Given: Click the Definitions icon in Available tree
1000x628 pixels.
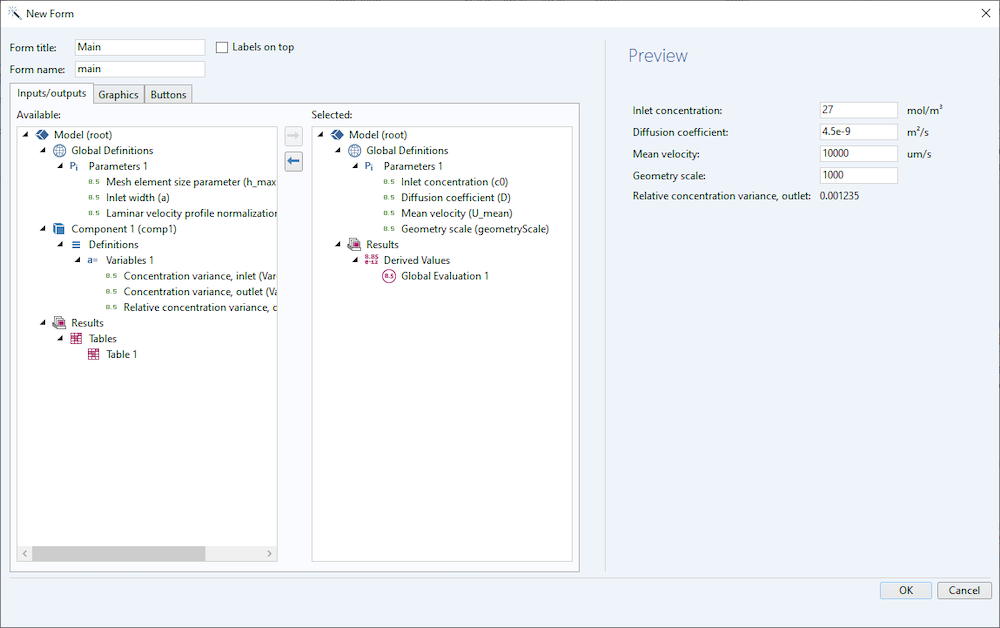Looking at the screenshot, I should tap(76, 245).
